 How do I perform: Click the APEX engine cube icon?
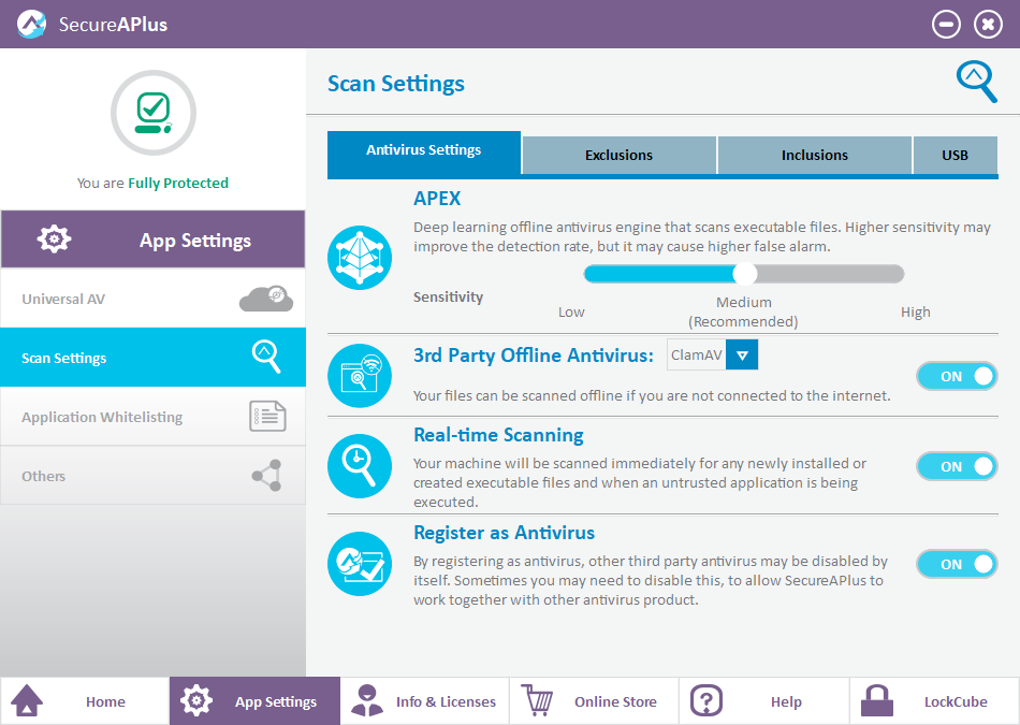pyautogui.click(x=360, y=257)
